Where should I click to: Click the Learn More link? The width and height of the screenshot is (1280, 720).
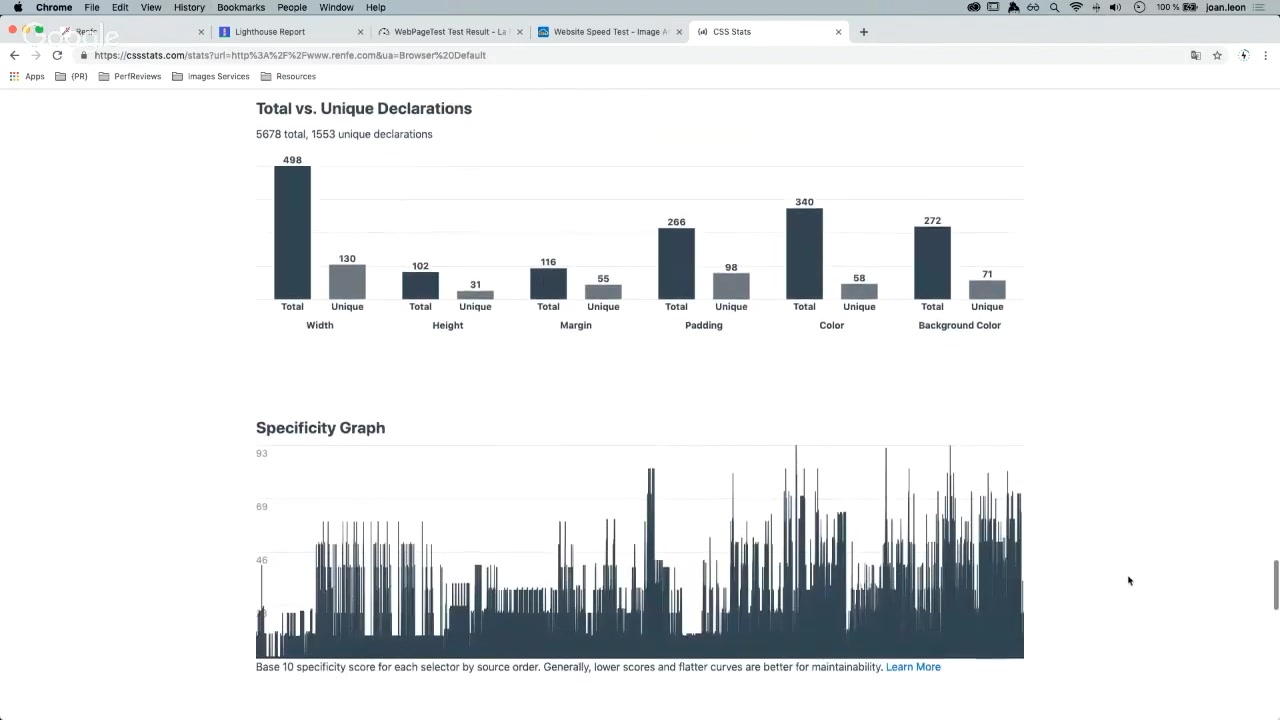913,667
